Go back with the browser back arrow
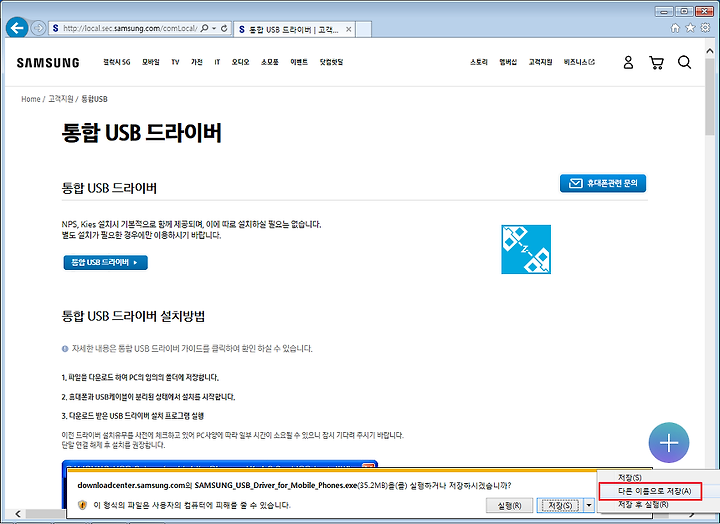The height and width of the screenshot is (524, 720). coord(17,28)
